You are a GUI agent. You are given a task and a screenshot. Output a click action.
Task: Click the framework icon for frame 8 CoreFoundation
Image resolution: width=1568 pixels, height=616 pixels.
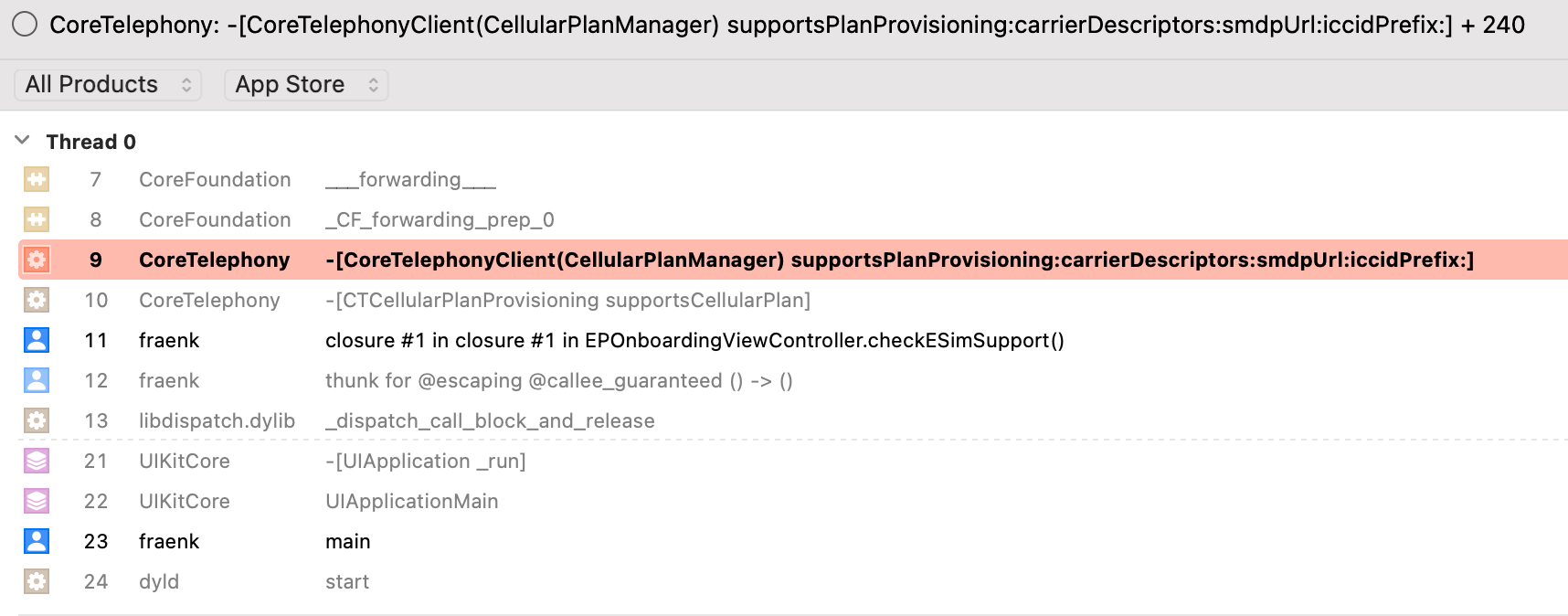pos(37,219)
